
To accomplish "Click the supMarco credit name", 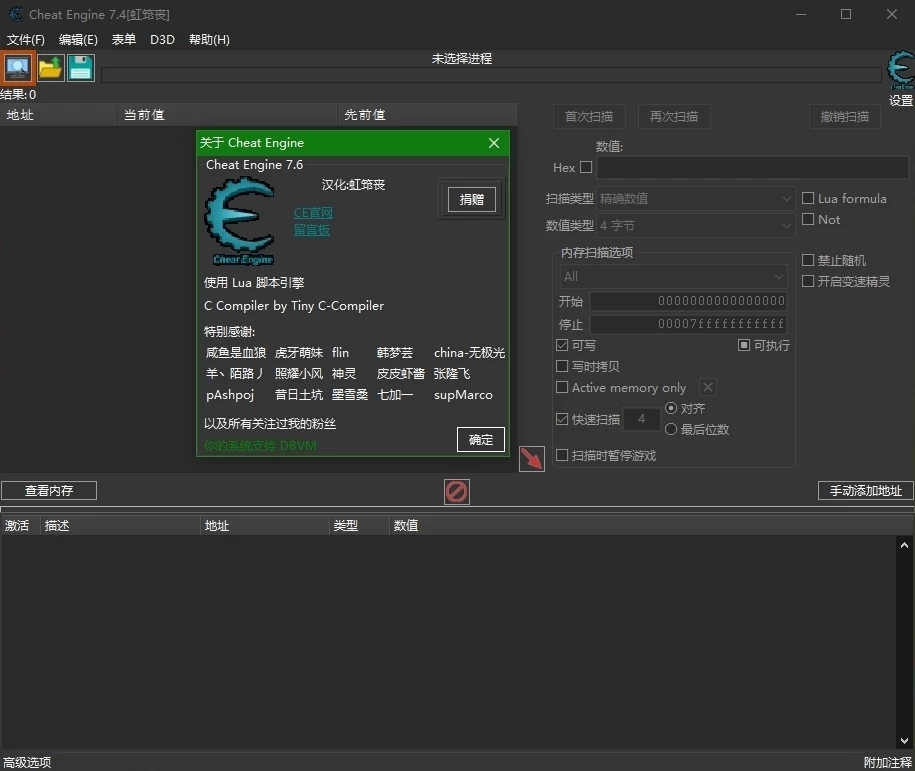I will (x=463, y=395).
